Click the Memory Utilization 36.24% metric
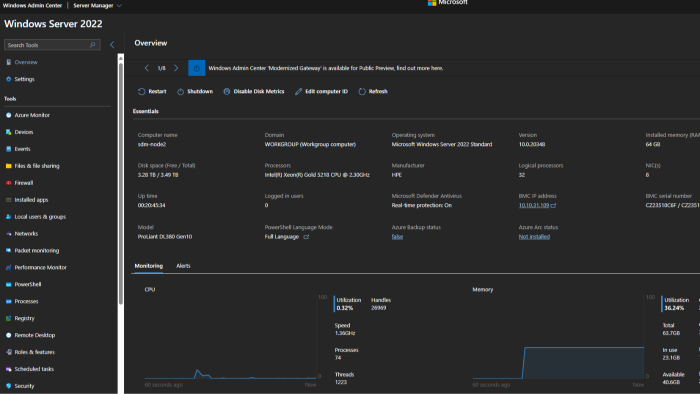 (676, 304)
